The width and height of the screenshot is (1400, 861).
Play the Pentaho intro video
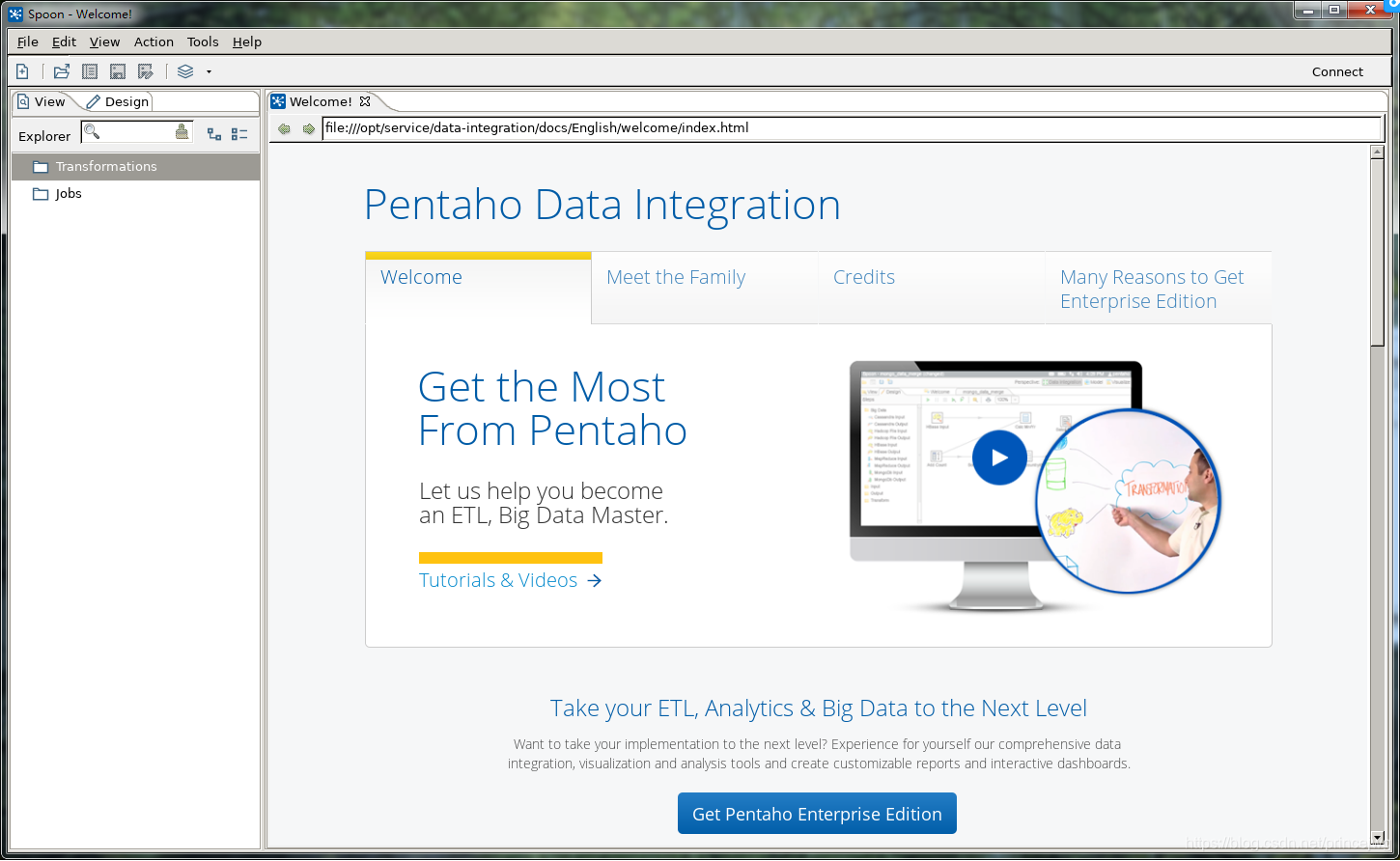coord(999,458)
